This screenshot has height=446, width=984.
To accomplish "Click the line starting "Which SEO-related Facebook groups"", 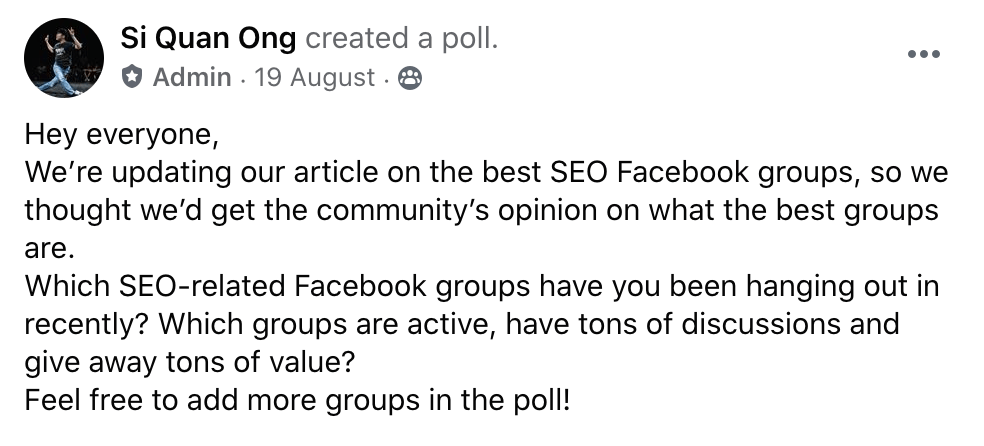I will 481,287.
